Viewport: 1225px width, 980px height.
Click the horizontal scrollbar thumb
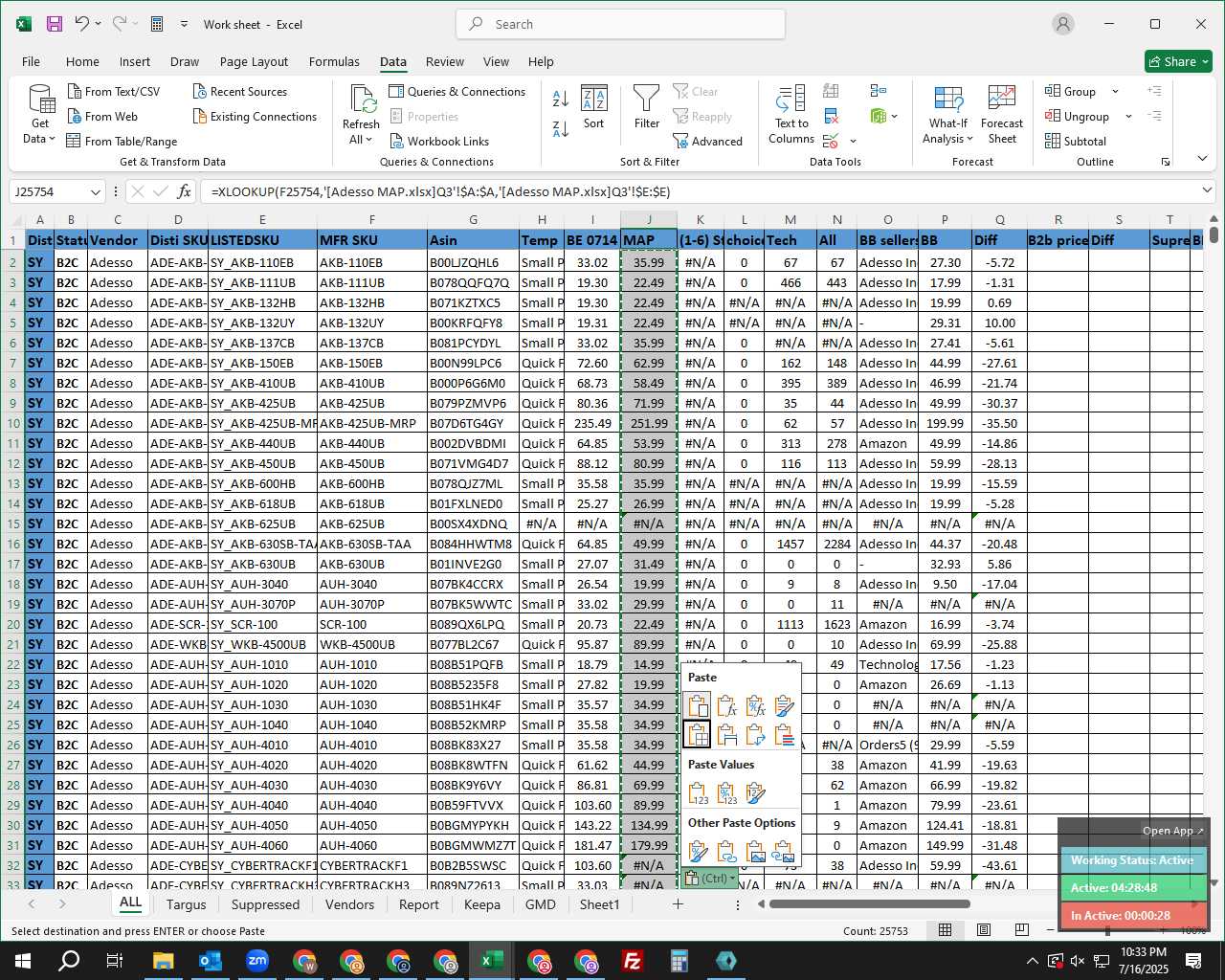click(869, 903)
